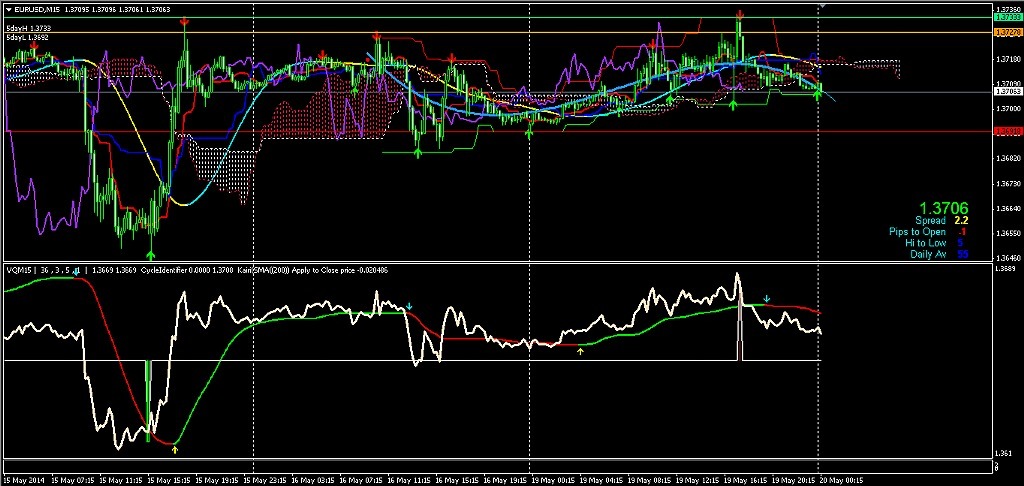Click red down arrow above 19 May 16:15 peak

tap(739, 14)
